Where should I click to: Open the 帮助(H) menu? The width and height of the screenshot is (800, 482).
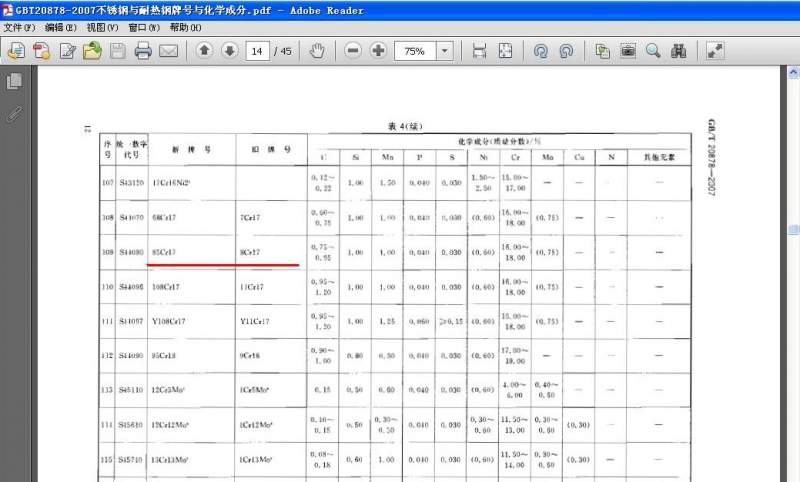point(185,28)
